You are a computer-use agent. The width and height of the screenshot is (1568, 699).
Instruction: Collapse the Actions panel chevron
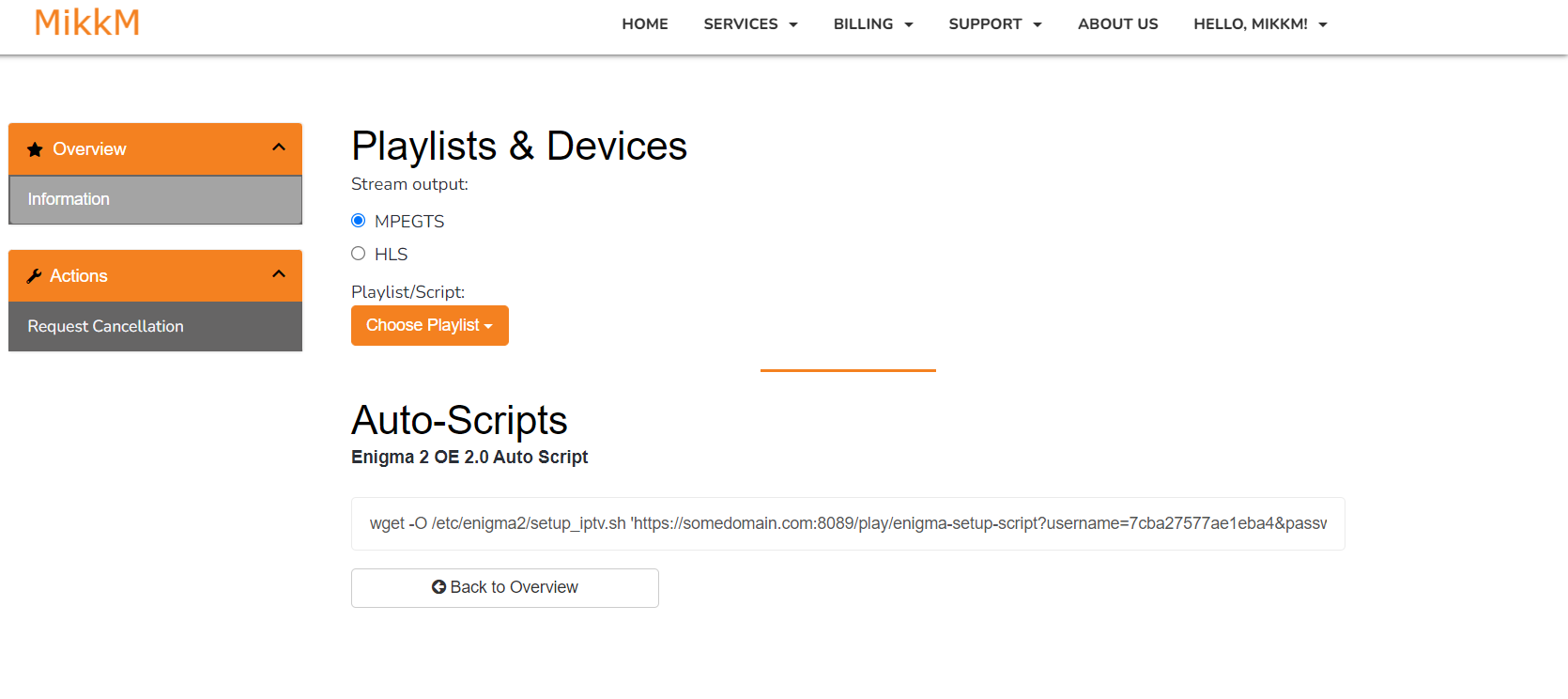coord(279,274)
